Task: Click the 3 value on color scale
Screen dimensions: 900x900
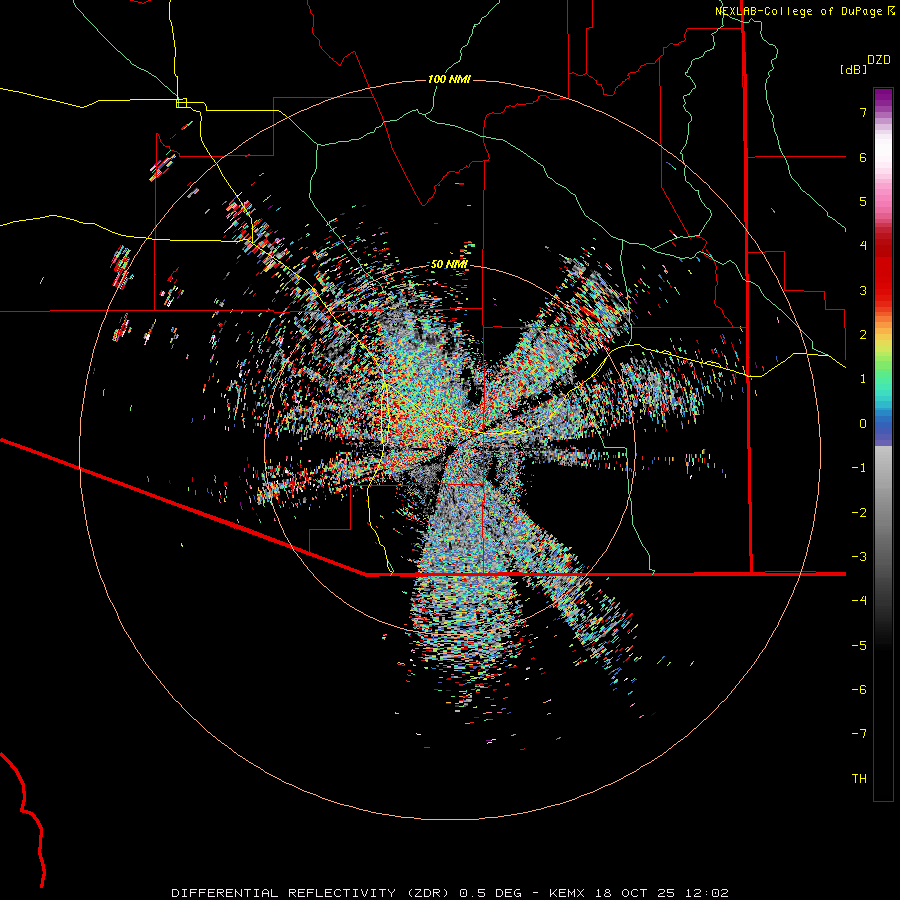Action: coord(863,290)
